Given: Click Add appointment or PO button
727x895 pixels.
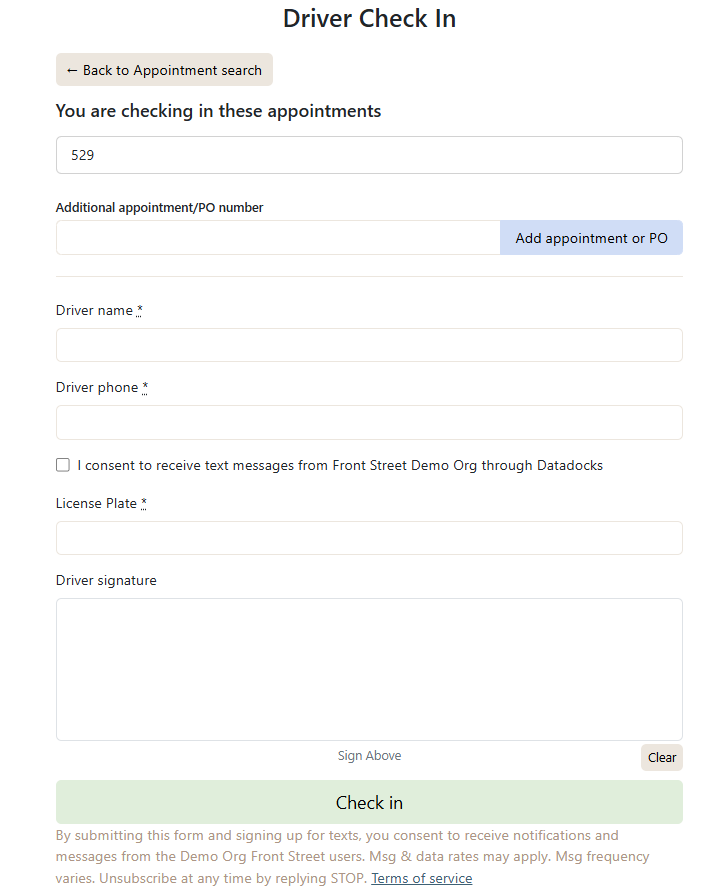Looking at the screenshot, I should point(591,237).
